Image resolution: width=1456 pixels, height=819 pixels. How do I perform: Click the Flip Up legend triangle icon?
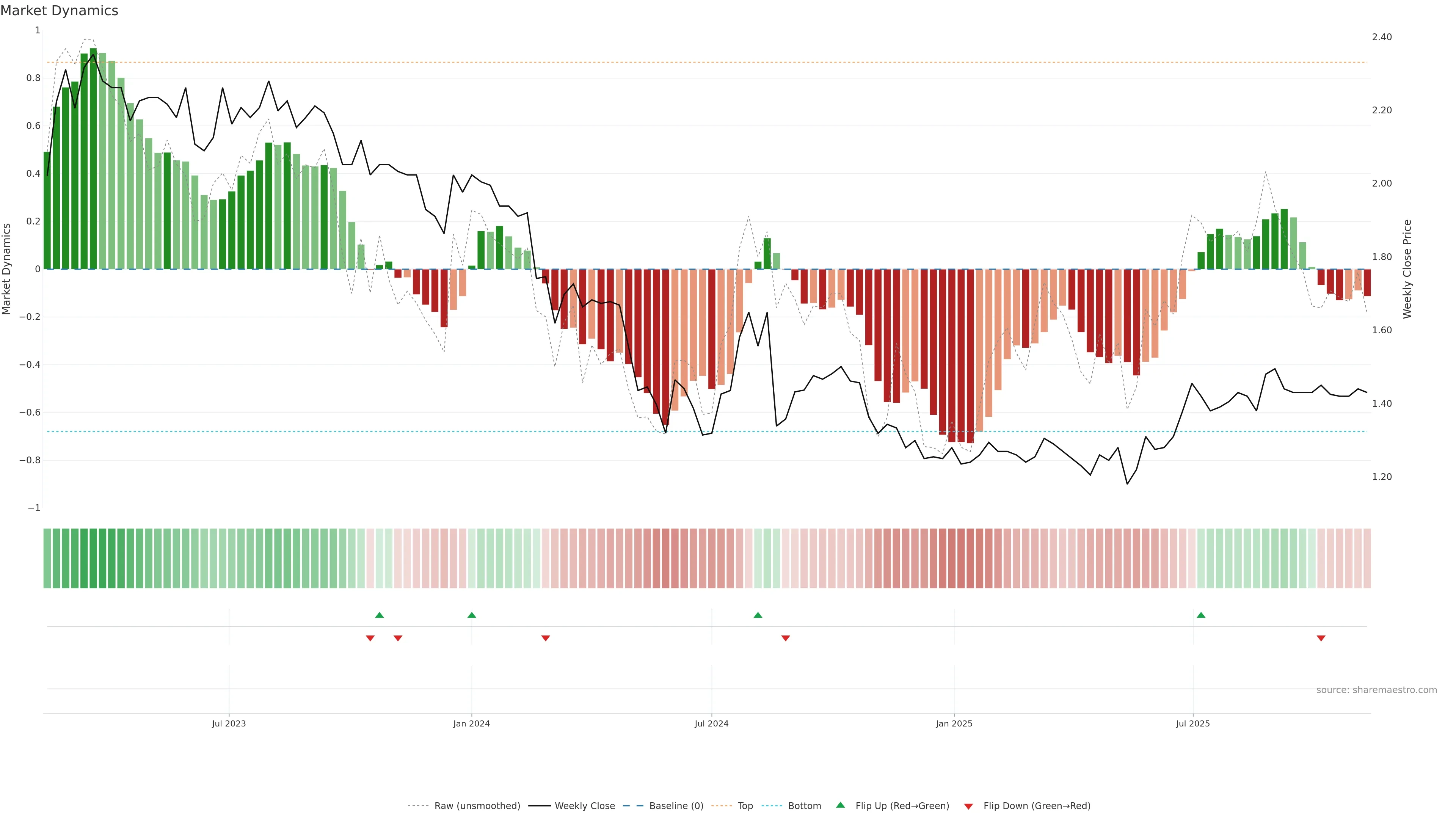tap(841, 805)
